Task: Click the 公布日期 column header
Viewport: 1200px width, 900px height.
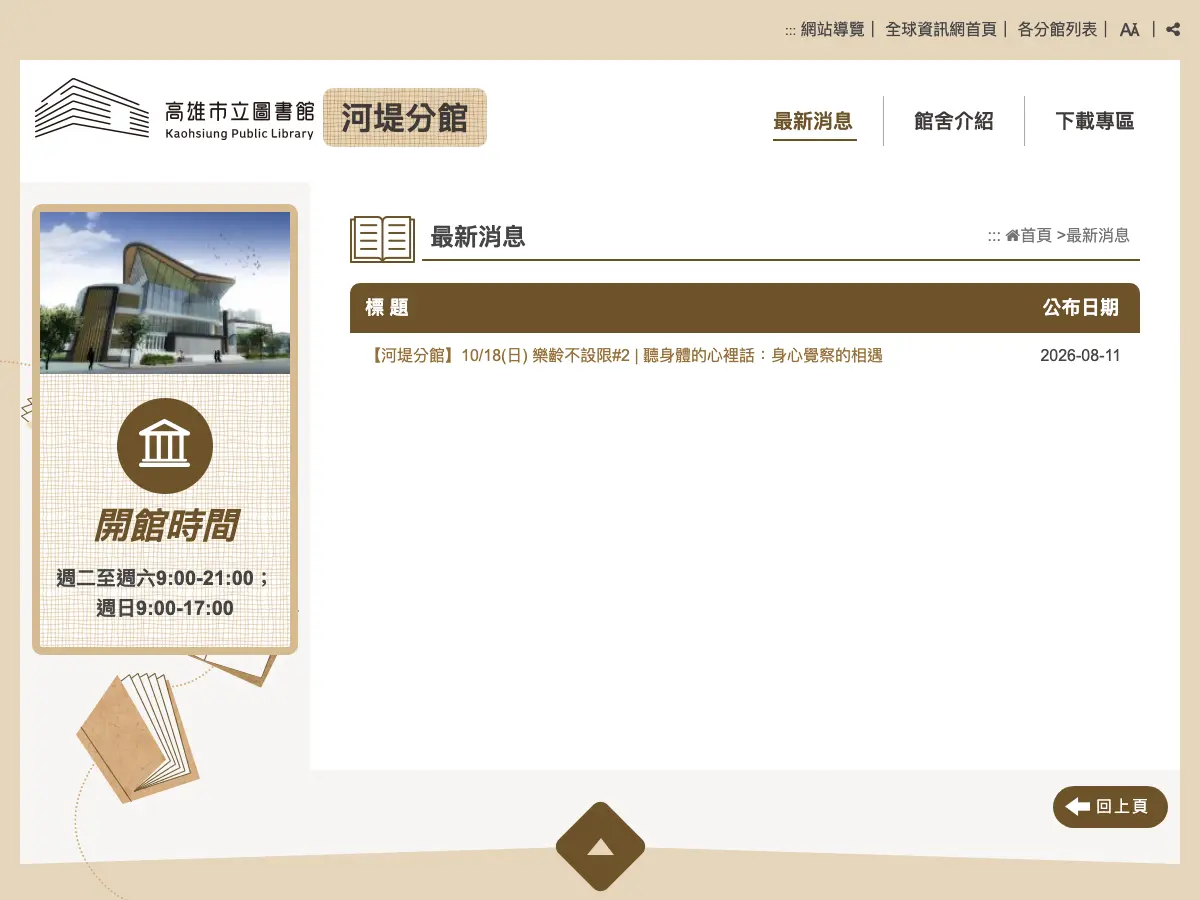Action: pyautogui.click(x=1081, y=308)
